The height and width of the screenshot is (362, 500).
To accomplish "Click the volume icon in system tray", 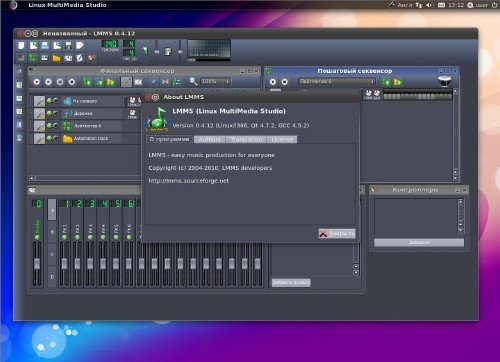I will [429, 5].
